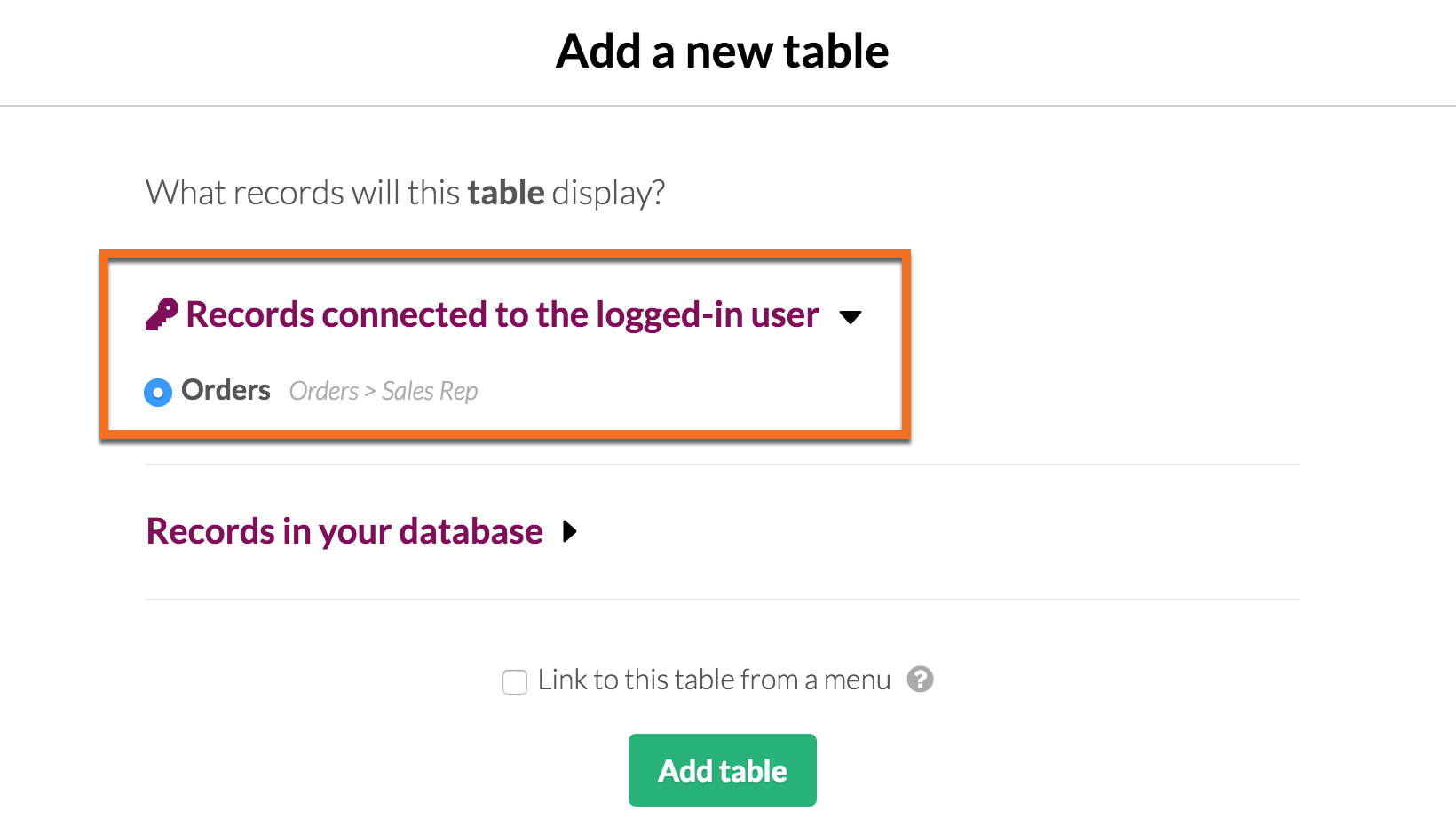
Task: Click the Add a new table title
Action: click(x=723, y=51)
